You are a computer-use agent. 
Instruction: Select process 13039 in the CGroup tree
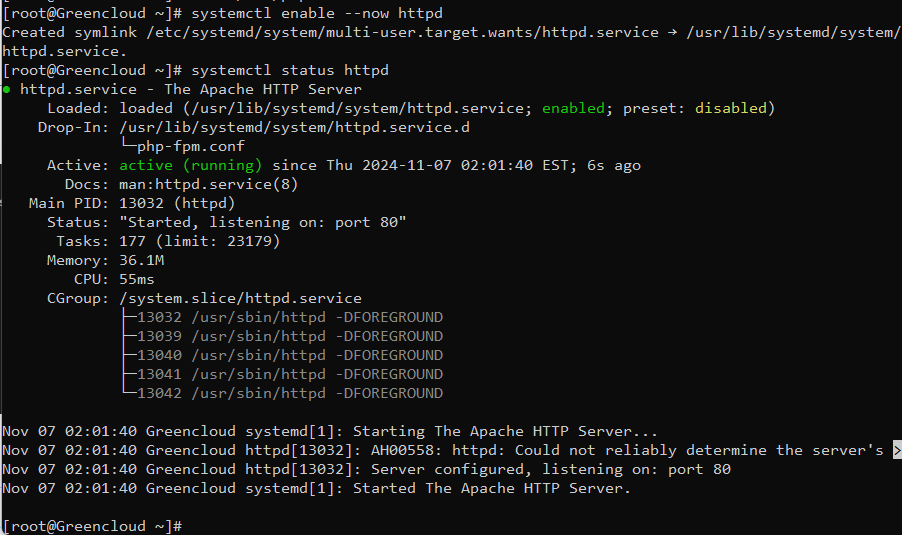click(x=290, y=336)
